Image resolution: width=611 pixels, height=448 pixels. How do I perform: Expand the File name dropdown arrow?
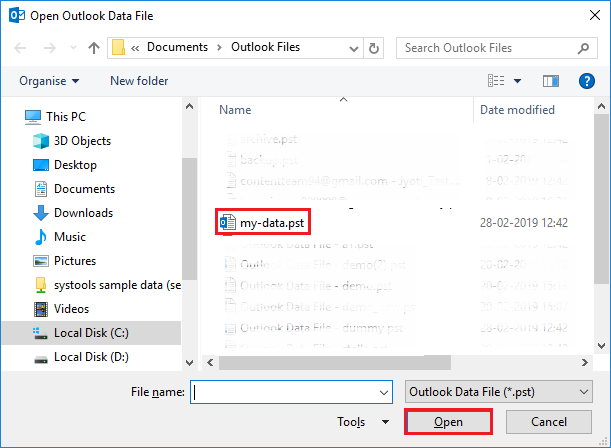[384, 393]
